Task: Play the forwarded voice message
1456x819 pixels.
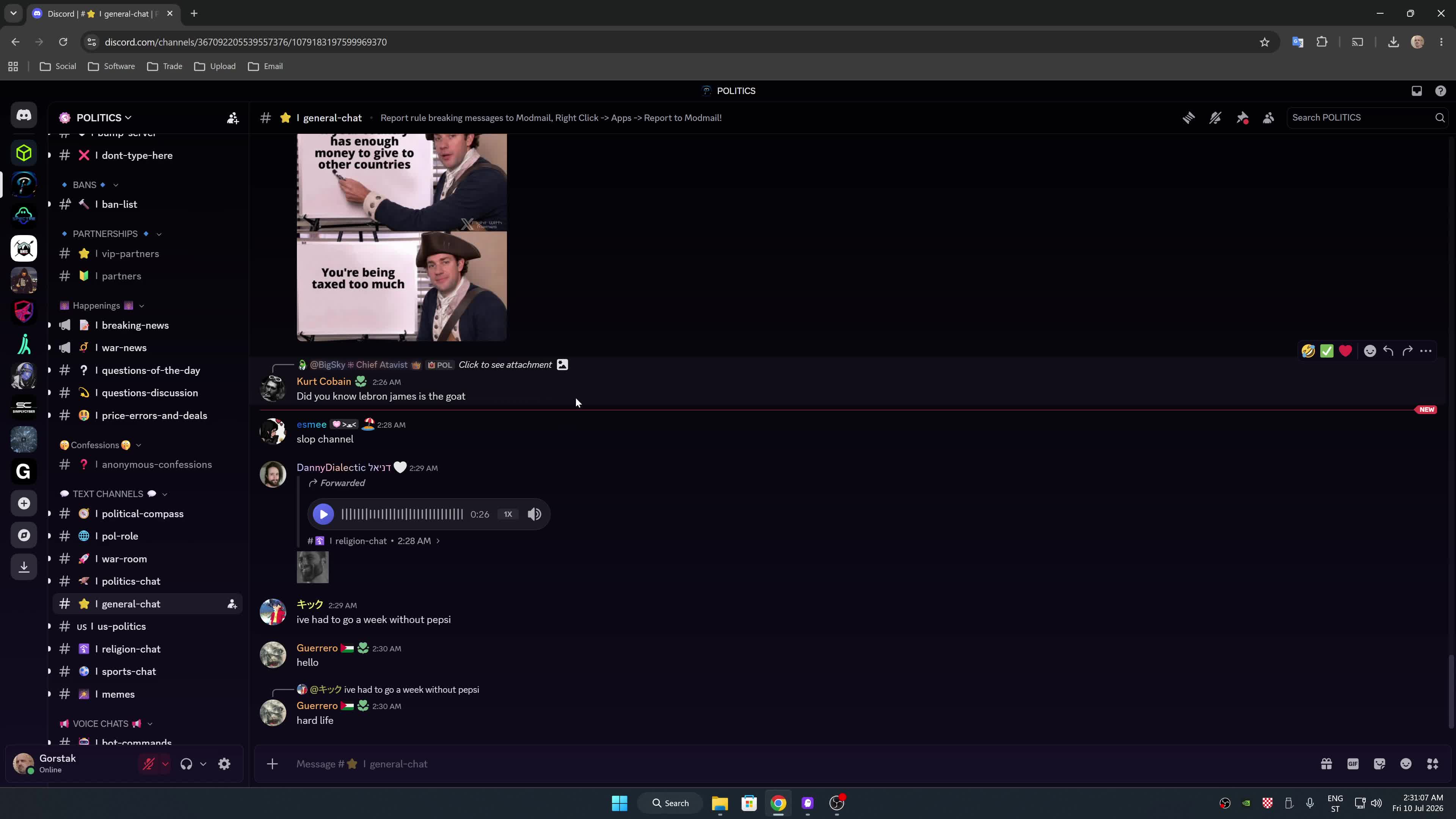Action: [323, 515]
